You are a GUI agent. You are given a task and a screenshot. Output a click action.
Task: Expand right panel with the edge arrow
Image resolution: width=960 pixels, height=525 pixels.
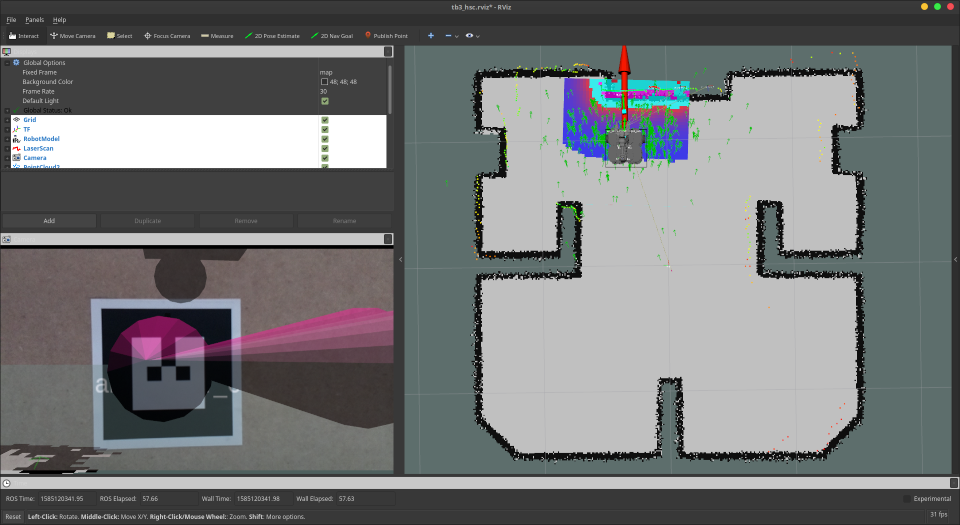956,259
